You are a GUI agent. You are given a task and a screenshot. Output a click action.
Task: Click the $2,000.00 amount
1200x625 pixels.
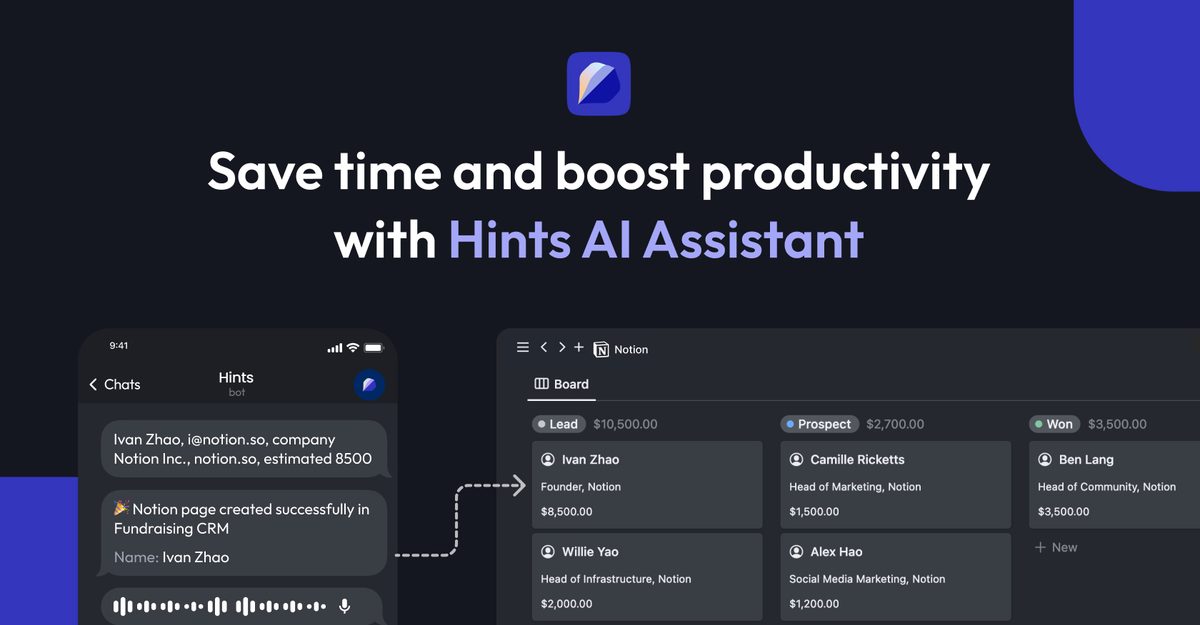[x=567, y=604]
